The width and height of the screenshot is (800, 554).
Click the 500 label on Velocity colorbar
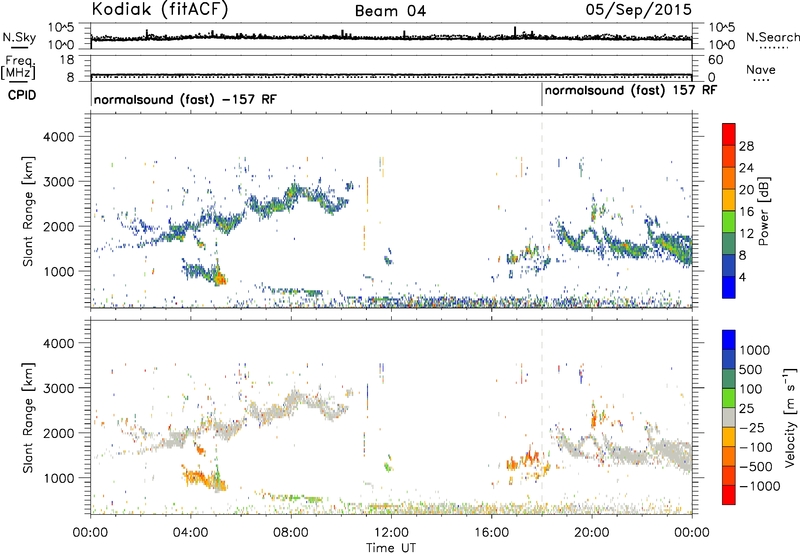(x=751, y=369)
